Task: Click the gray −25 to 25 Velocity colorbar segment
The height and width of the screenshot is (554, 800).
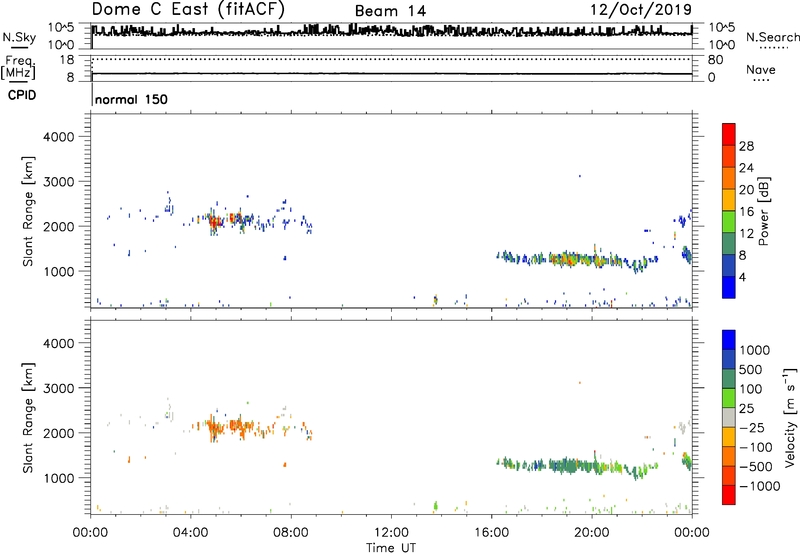Action: pyautogui.click(x=729, y=417)
